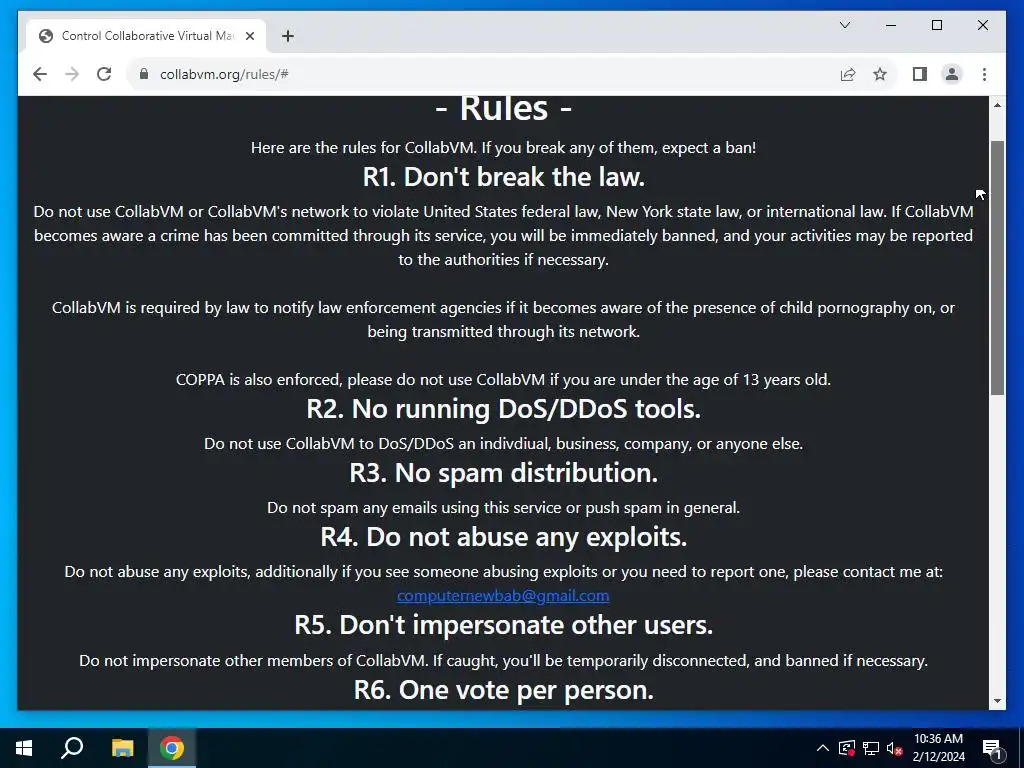Maximize the Chrome window
This screenshot has height=768, width=1024.
(936, 25)
